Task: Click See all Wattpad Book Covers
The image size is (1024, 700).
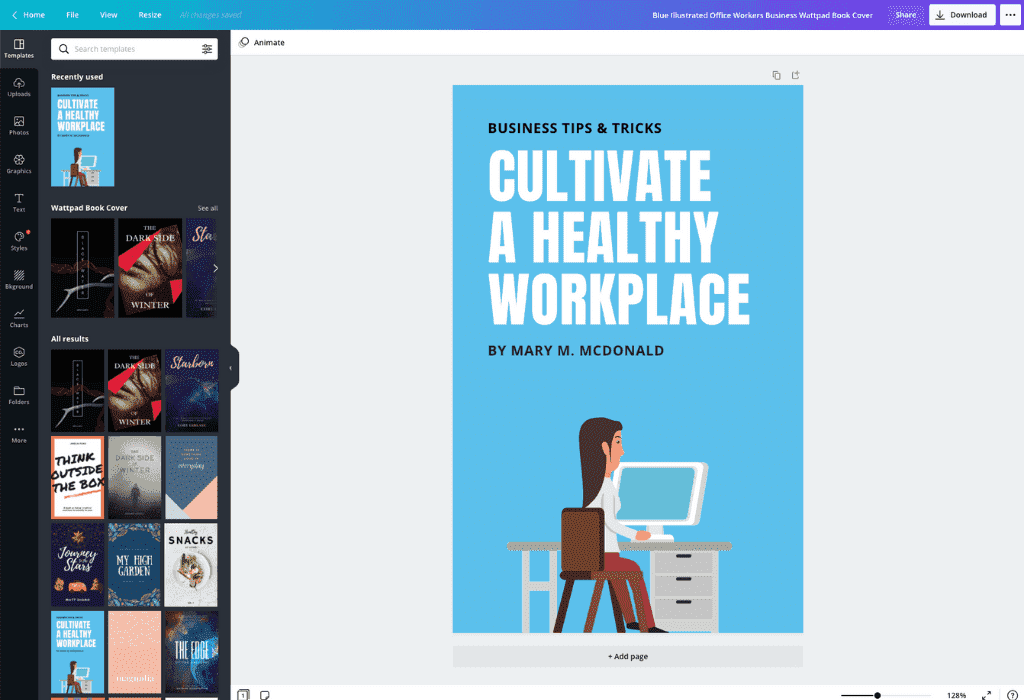Action: tap(208, 208)
